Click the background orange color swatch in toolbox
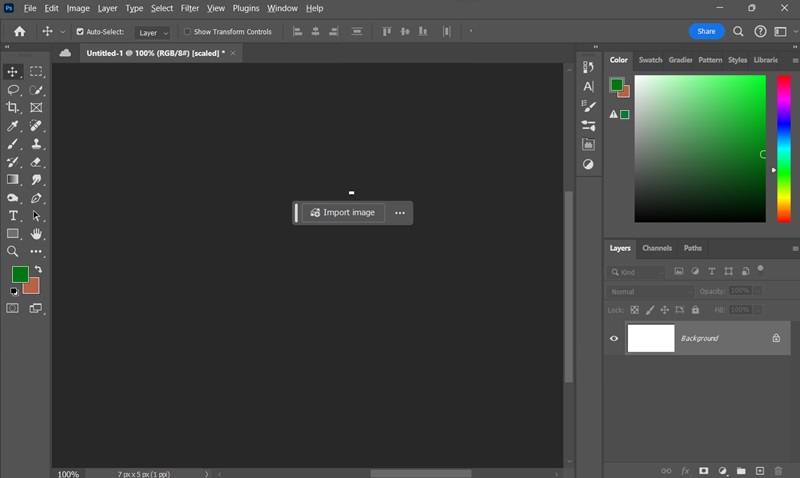 (34, 289)
